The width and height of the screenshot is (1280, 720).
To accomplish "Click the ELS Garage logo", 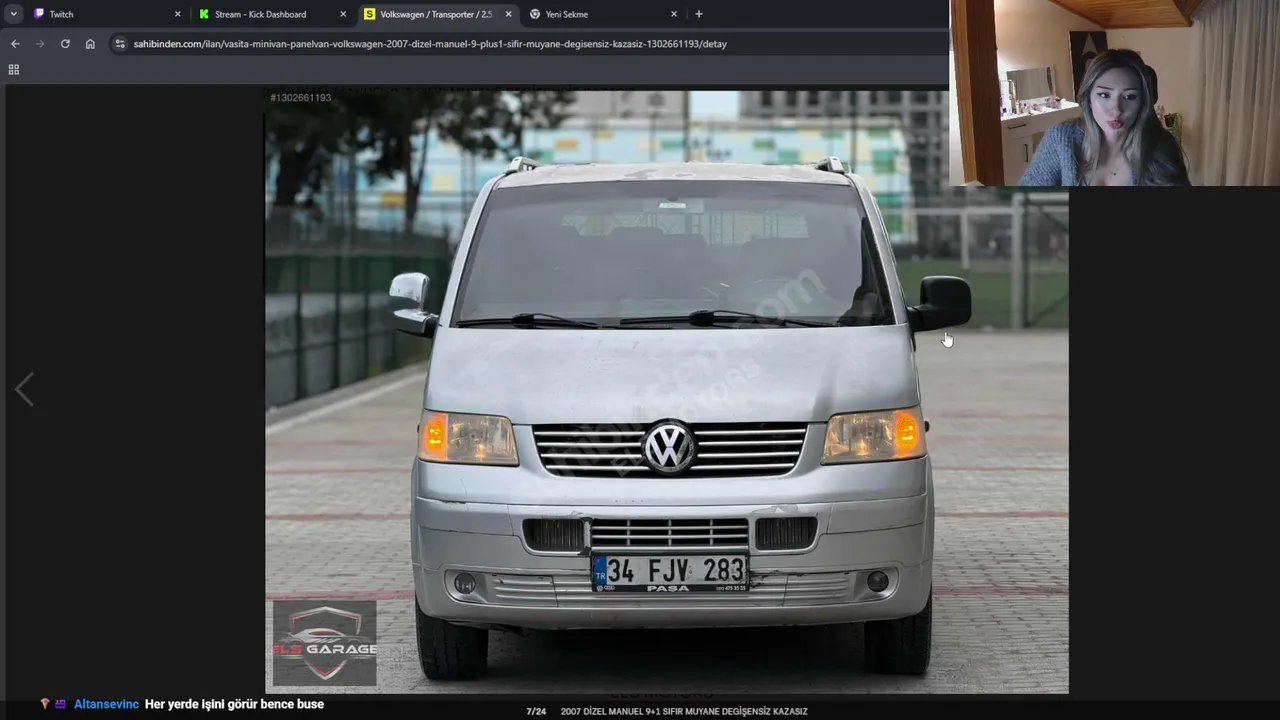I will 325,643.
